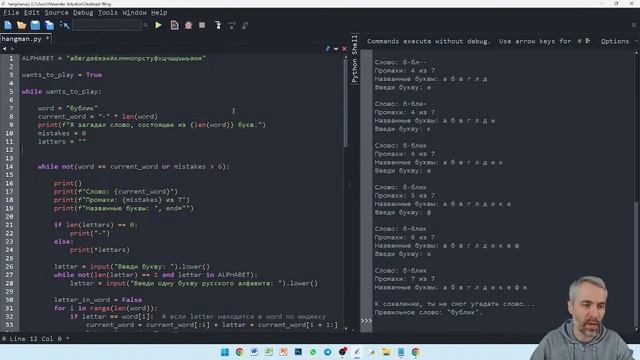Click the goto-definition arrow icon in toolbar
Viewport: 640px width, 360px height.
[64, 25]
